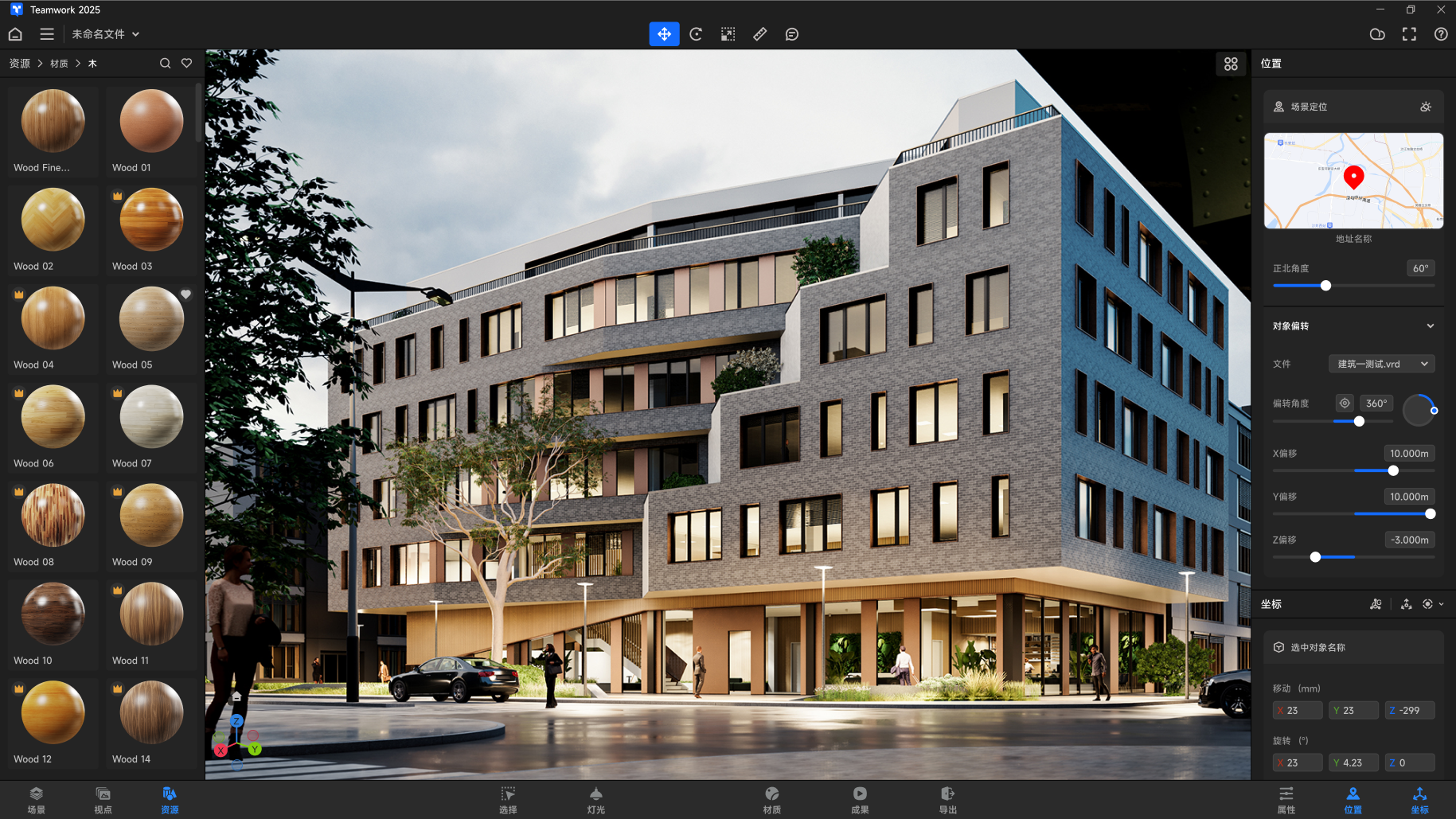1456x819 pixels.
Task: Search materials with the magnifier icon
Action: pyautogui.click(x=165, y=64)
